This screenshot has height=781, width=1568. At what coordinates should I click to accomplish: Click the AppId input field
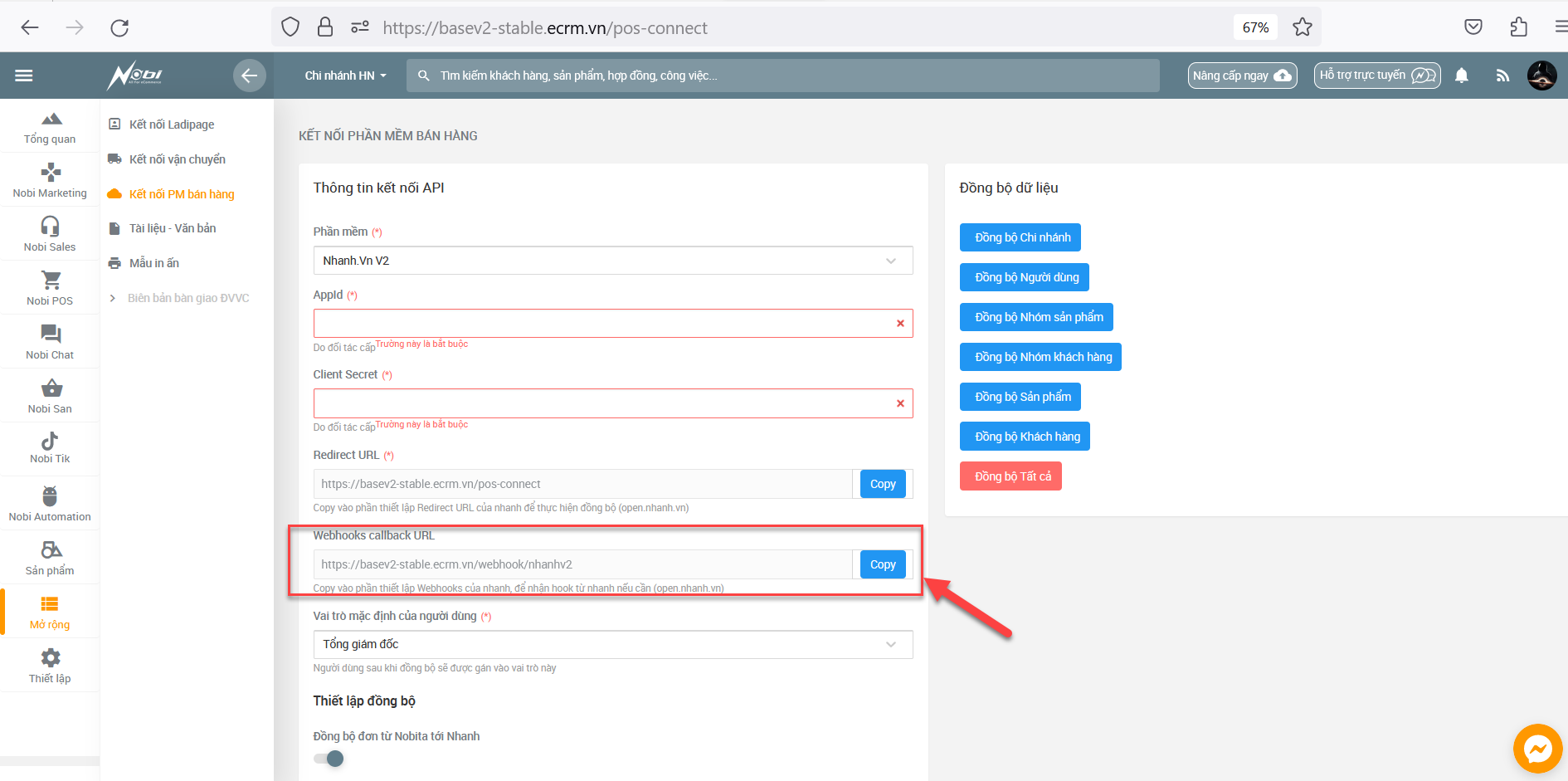601,324
